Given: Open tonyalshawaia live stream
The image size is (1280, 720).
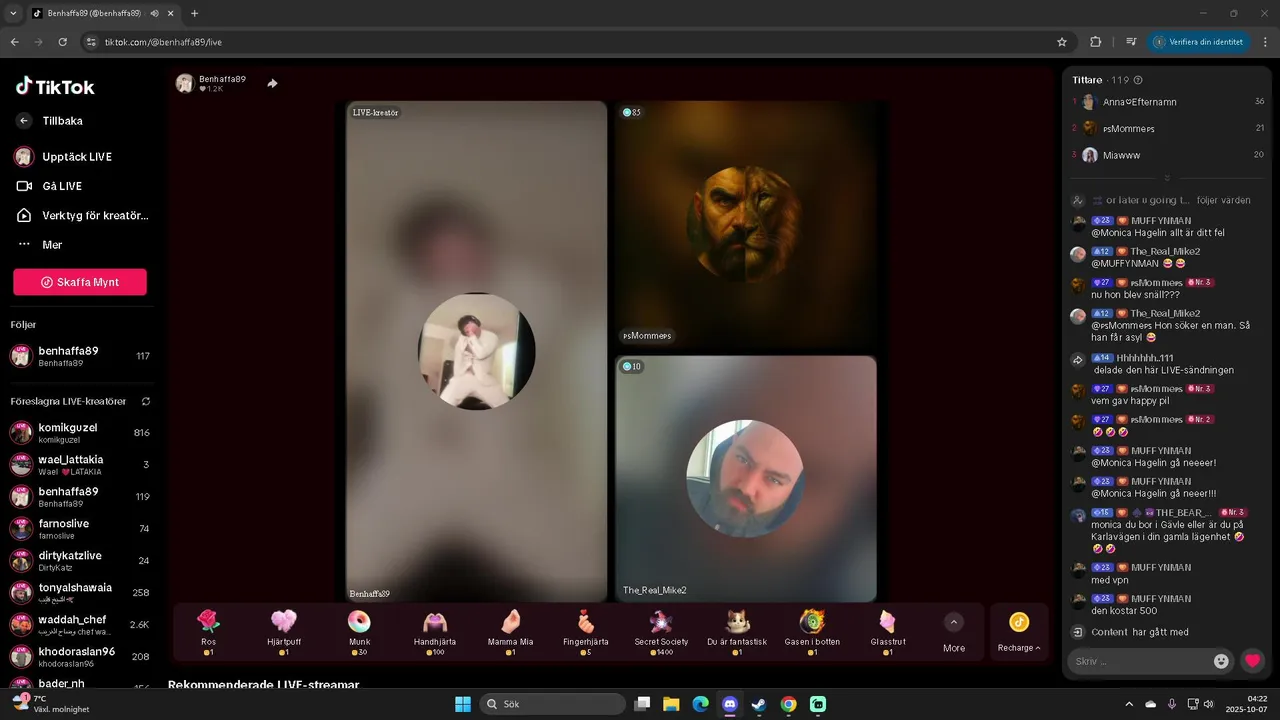Looking at the screenshot, I should [x=80, y=592].
